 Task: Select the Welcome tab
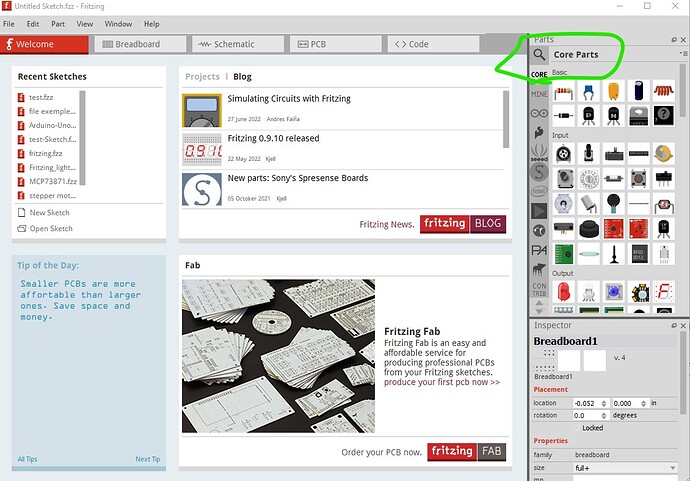pos(44,44)
